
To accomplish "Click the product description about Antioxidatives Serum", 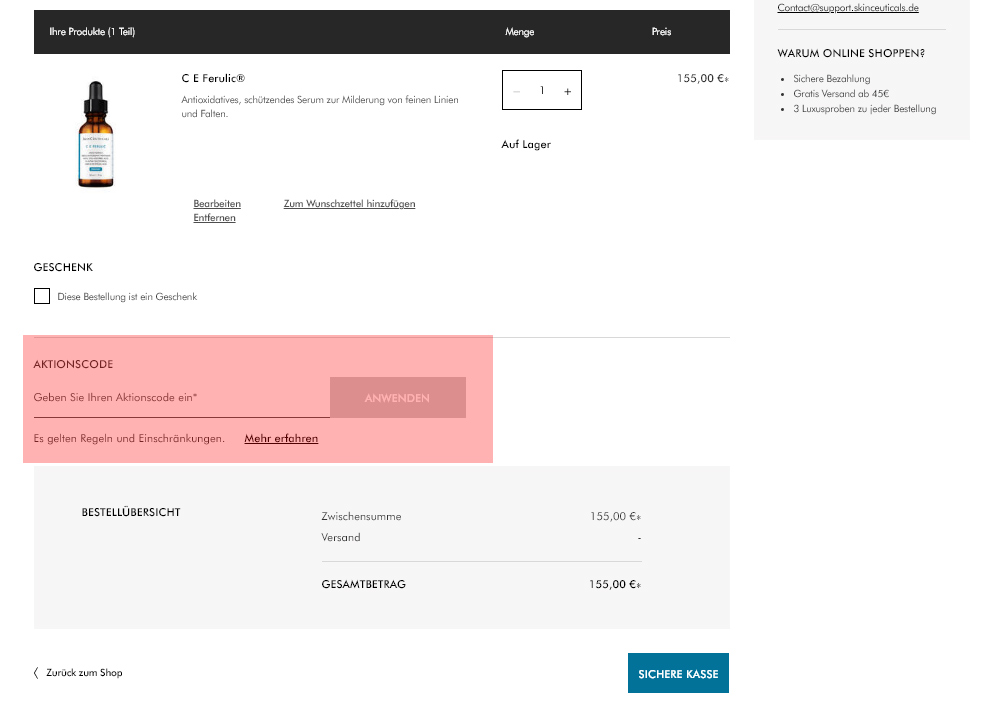I will point(320,106).
